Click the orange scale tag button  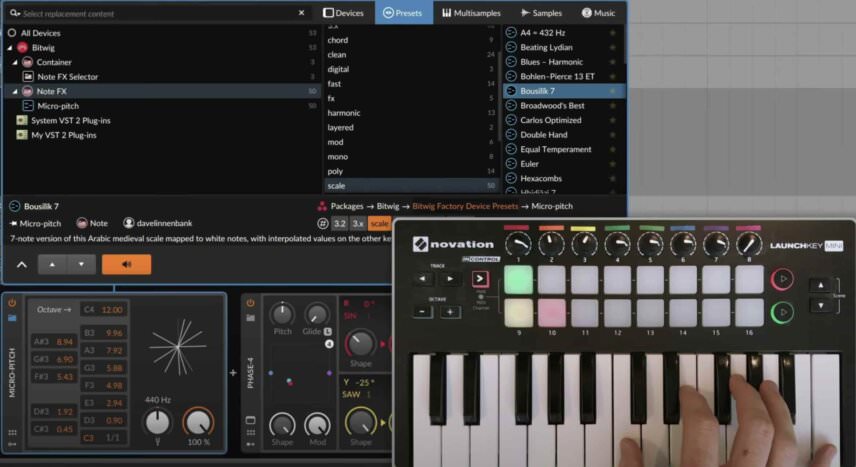pos(379,223)
